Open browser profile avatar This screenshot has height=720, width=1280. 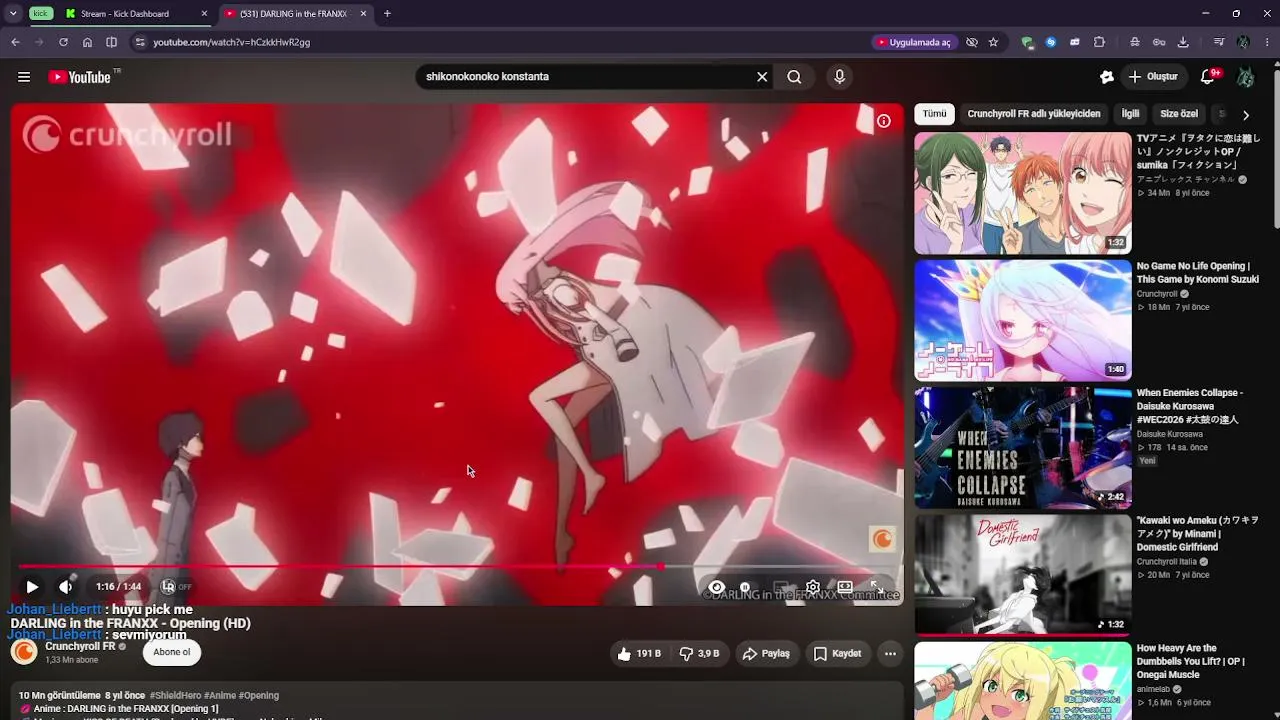(1243, 42)
